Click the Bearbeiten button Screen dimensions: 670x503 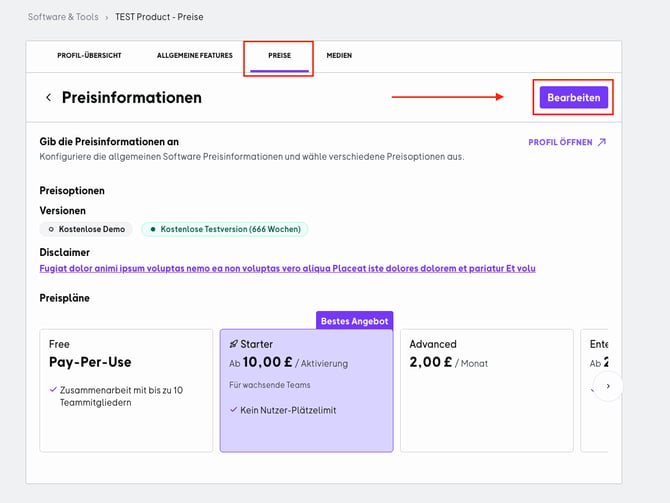573,97
